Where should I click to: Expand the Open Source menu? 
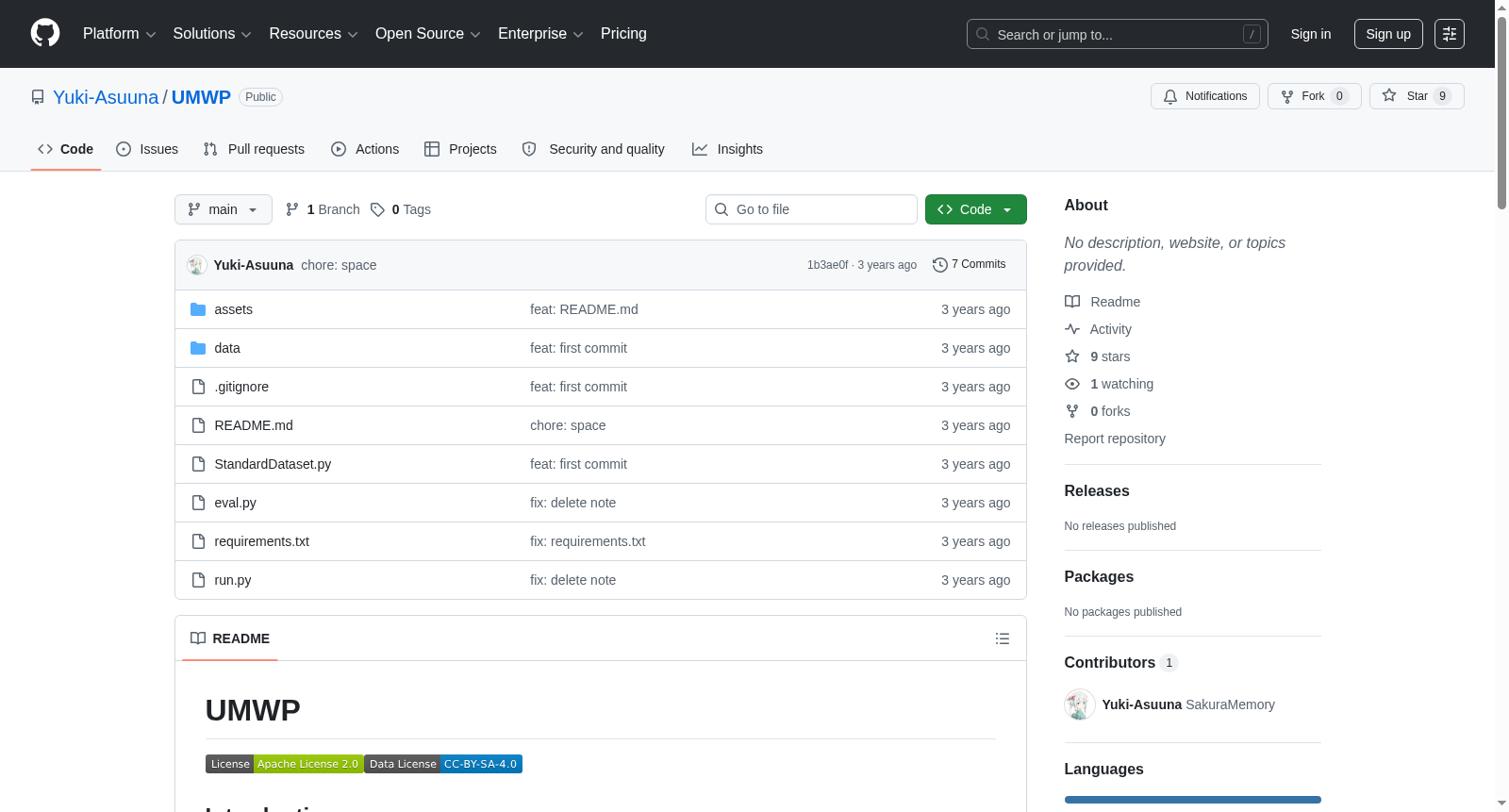tap(428, 34)
